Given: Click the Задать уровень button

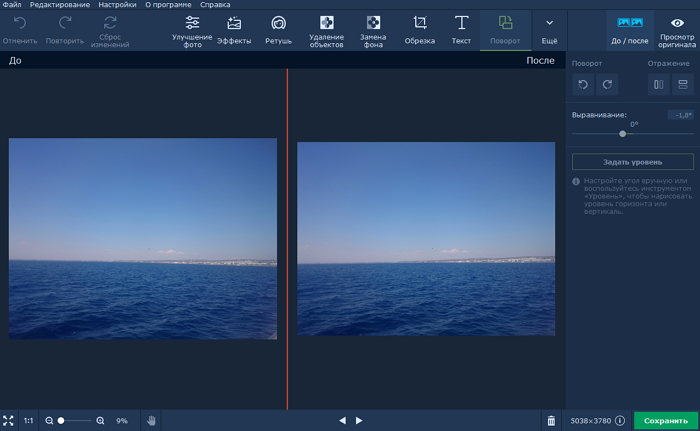Looking at the screenshot, I should click(x=632, y=161).
